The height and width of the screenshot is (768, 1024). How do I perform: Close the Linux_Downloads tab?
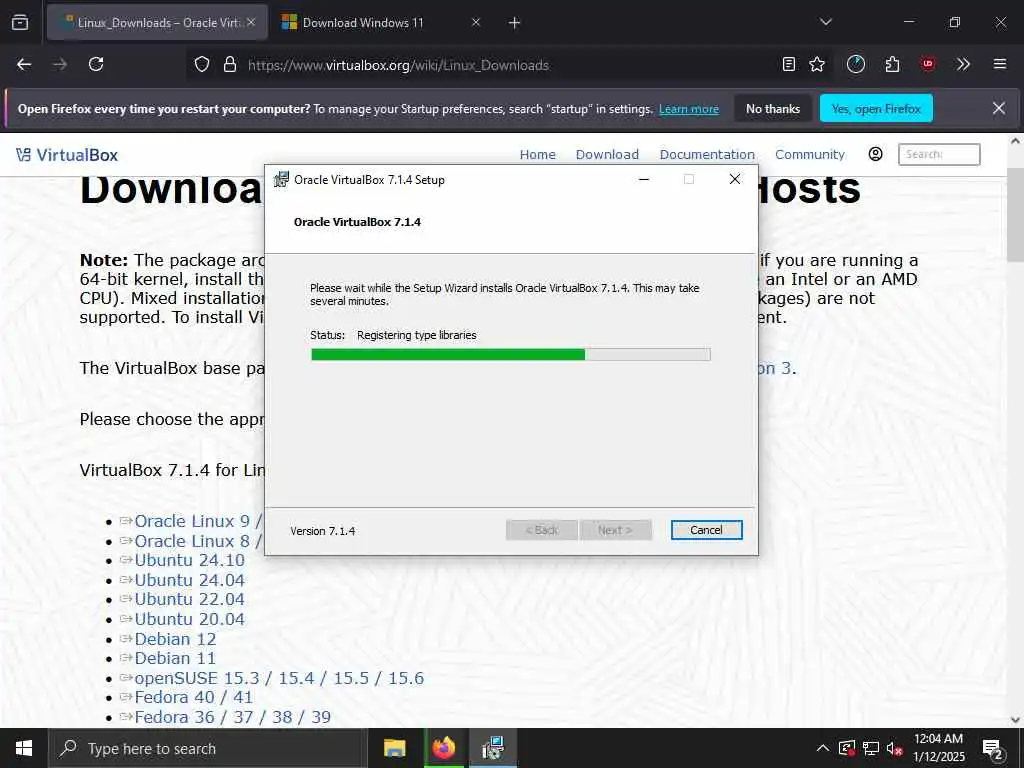[251, 23]
